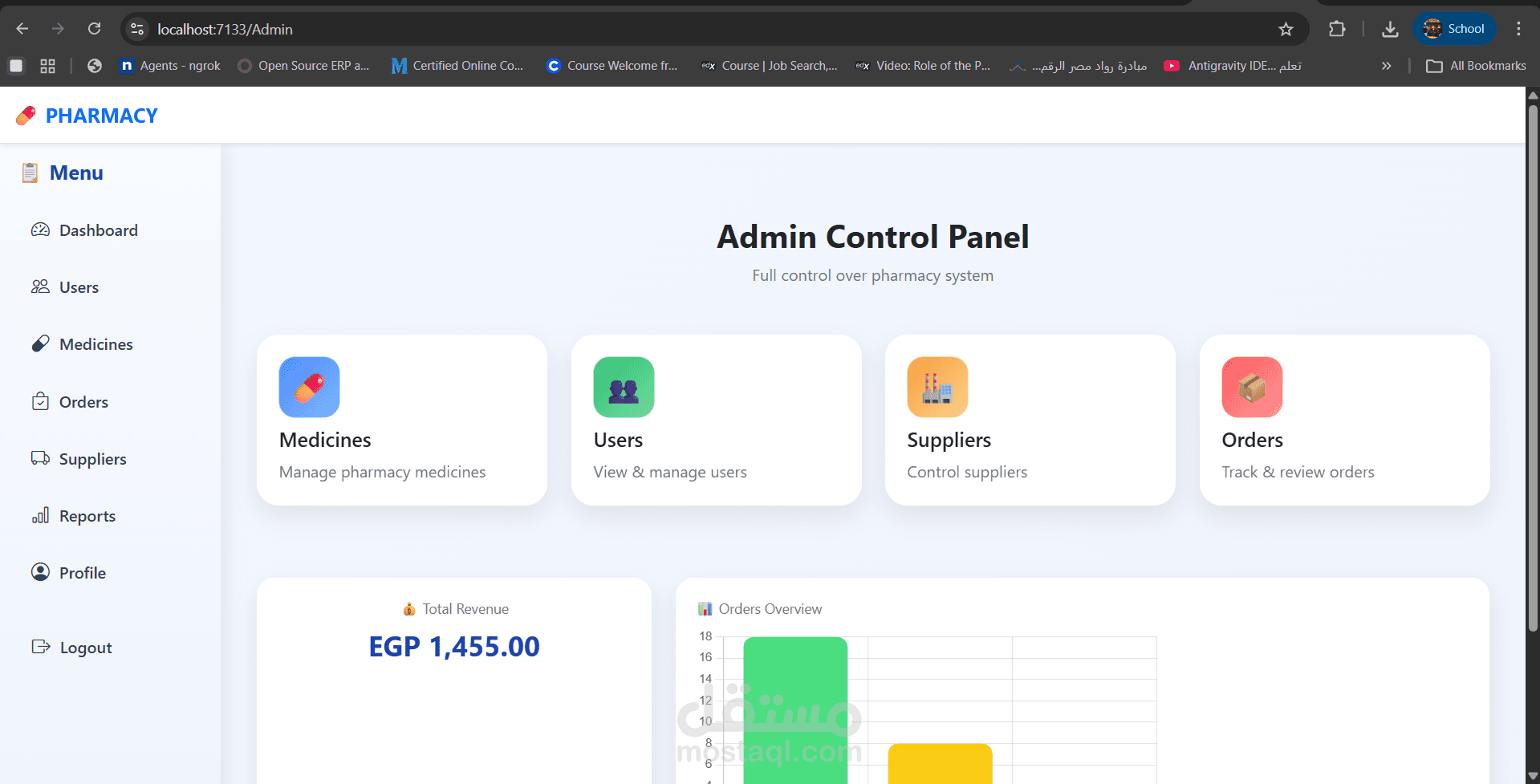Select the orange Suppliers factory icon
Image resolution: width=1540 pixels, height=784 pixels.
937,387
